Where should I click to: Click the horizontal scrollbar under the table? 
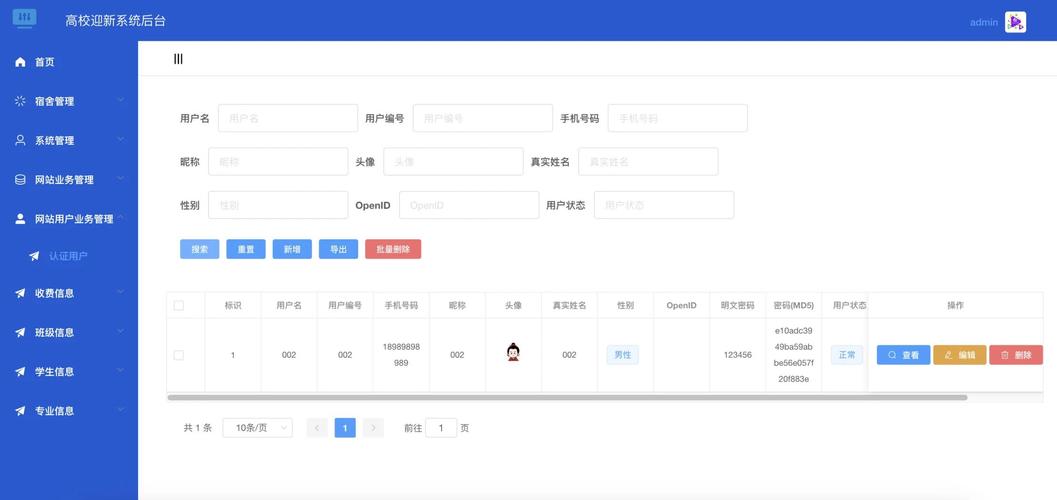pos(567,398)
